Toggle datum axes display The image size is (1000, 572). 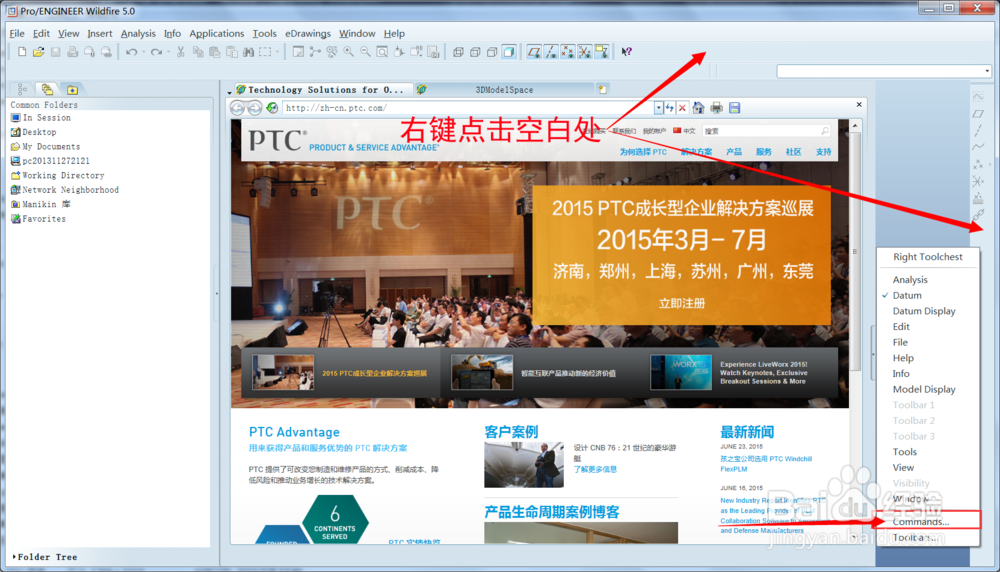(x=551, y=52)
